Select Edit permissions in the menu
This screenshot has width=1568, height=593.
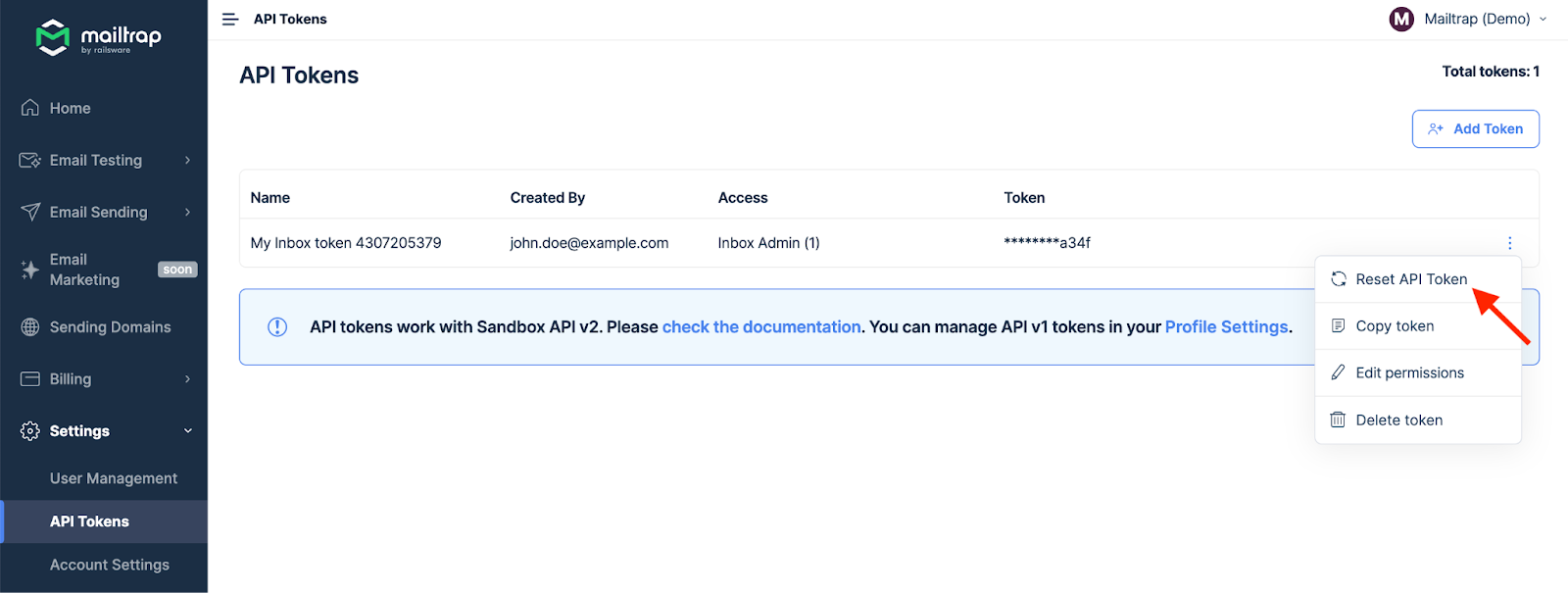pos(1408,373)
